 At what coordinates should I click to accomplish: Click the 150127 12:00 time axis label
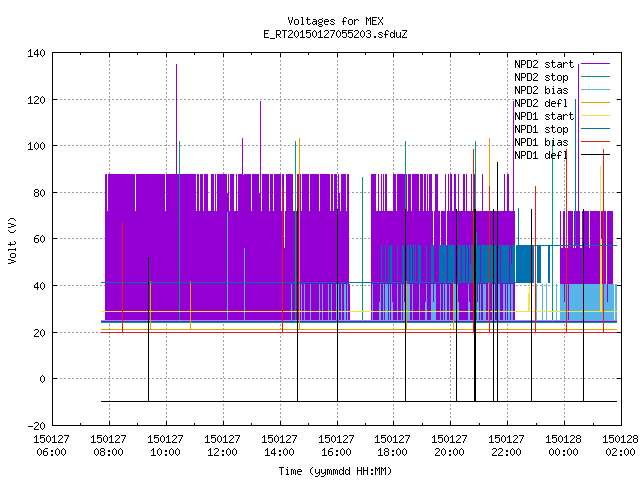coord(222,446)
